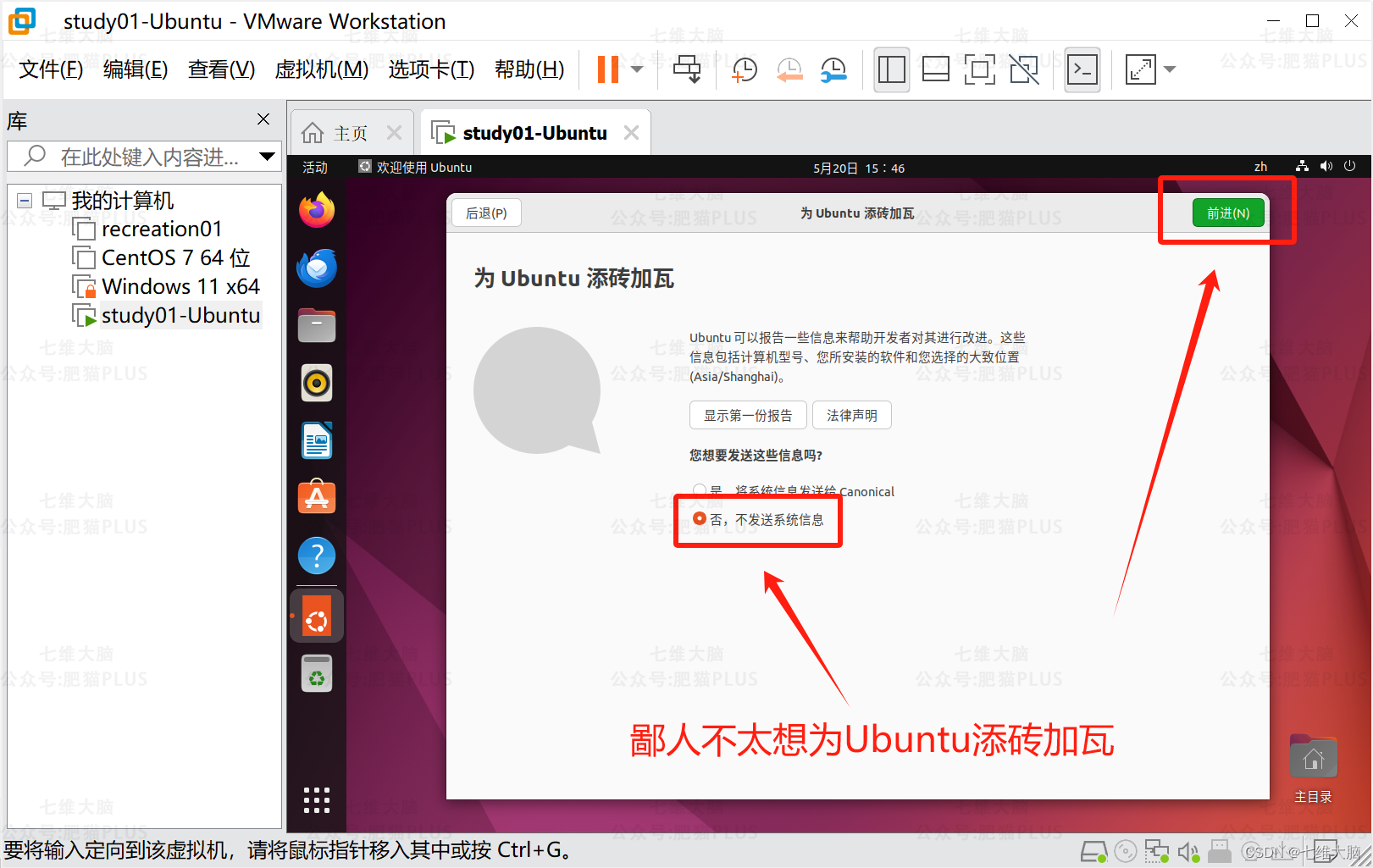
Task: Open the Trash from the dock
Action: (x=317, y=674)
